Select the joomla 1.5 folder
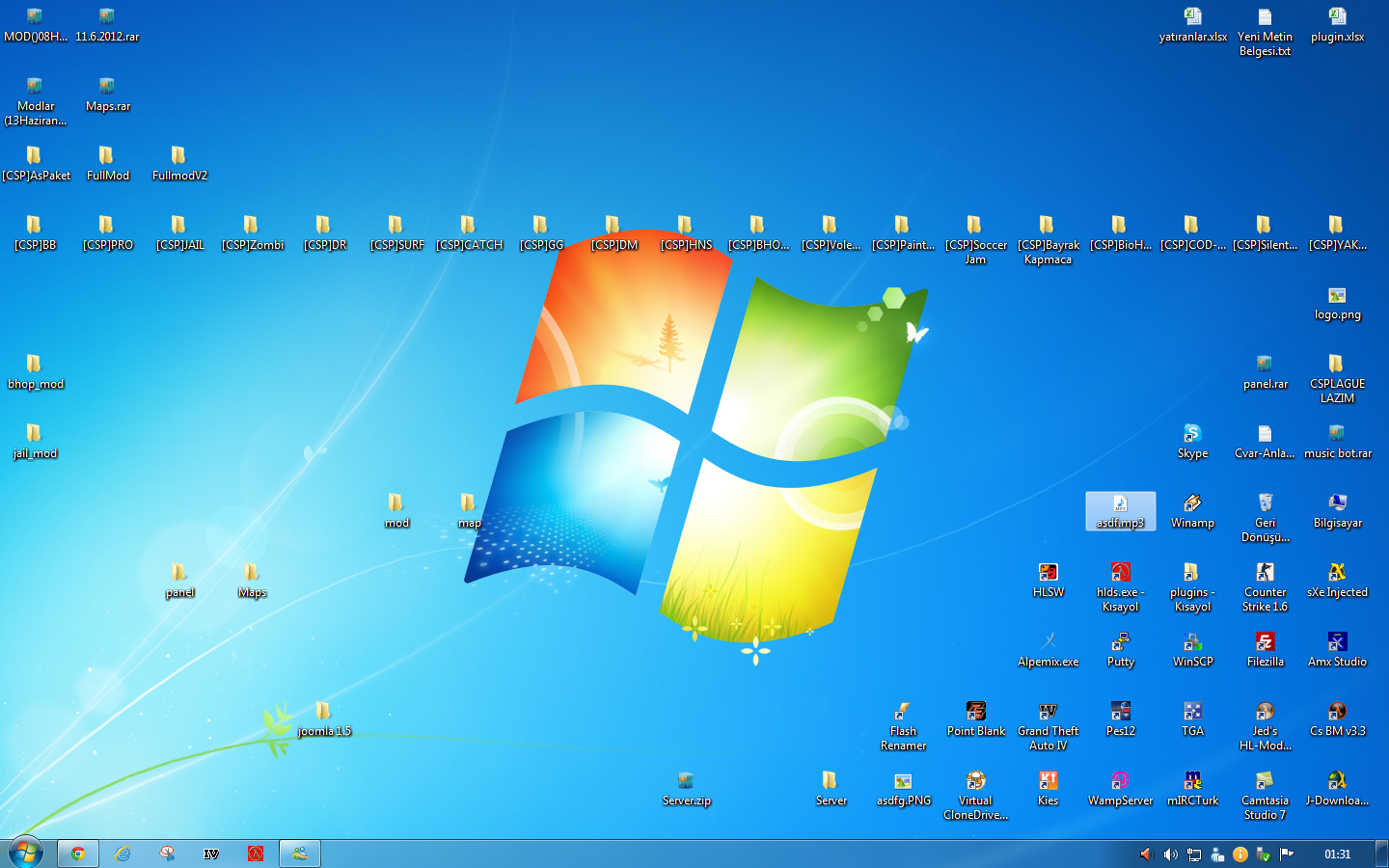1389x868 pixels. pos(325,719)
